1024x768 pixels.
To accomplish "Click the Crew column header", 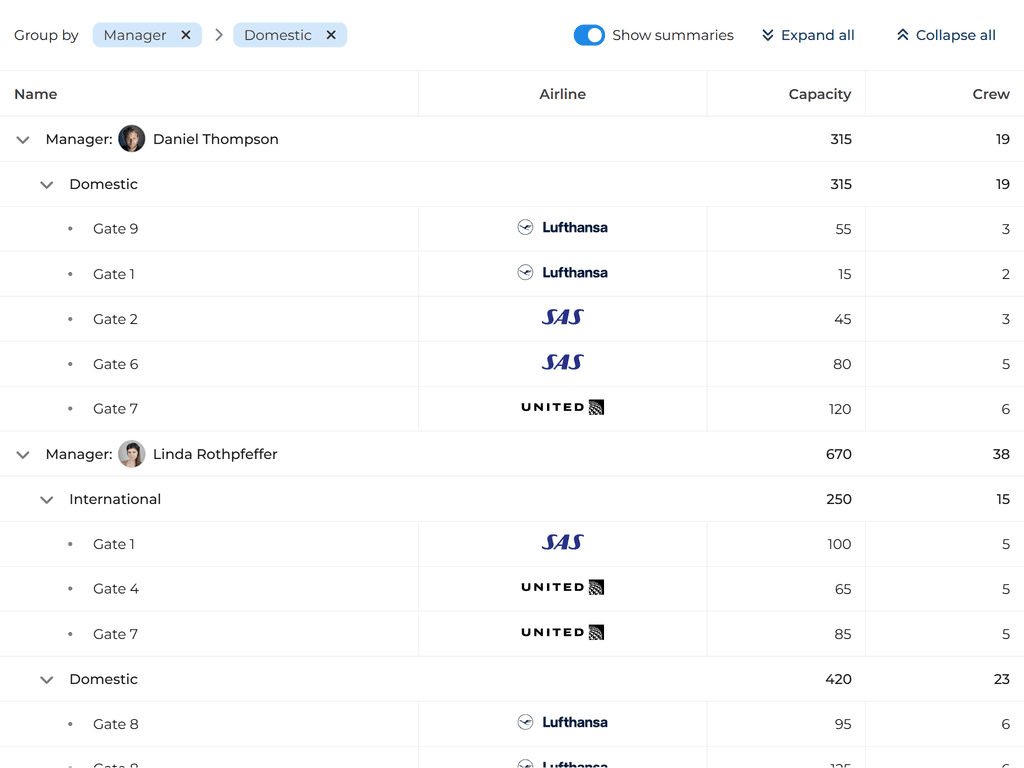I will [x=990, y=94].
